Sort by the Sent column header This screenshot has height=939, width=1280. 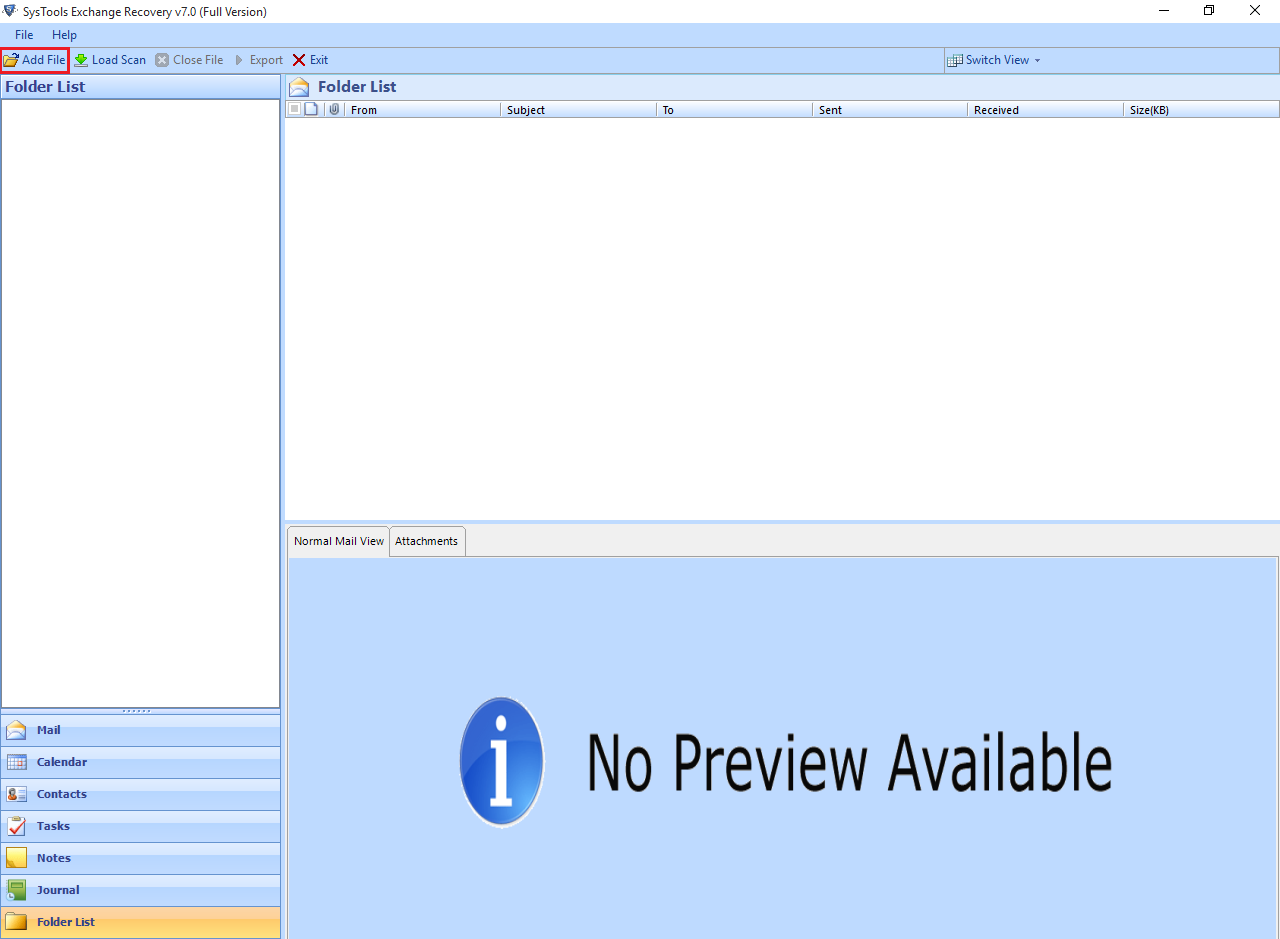[x=890, y=110]
